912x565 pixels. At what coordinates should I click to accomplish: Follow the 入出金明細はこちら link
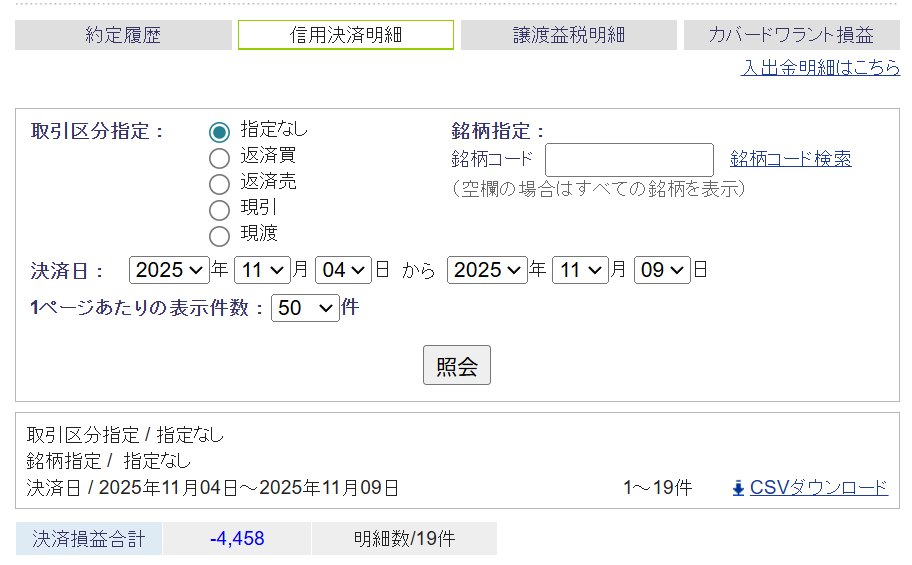819,68
